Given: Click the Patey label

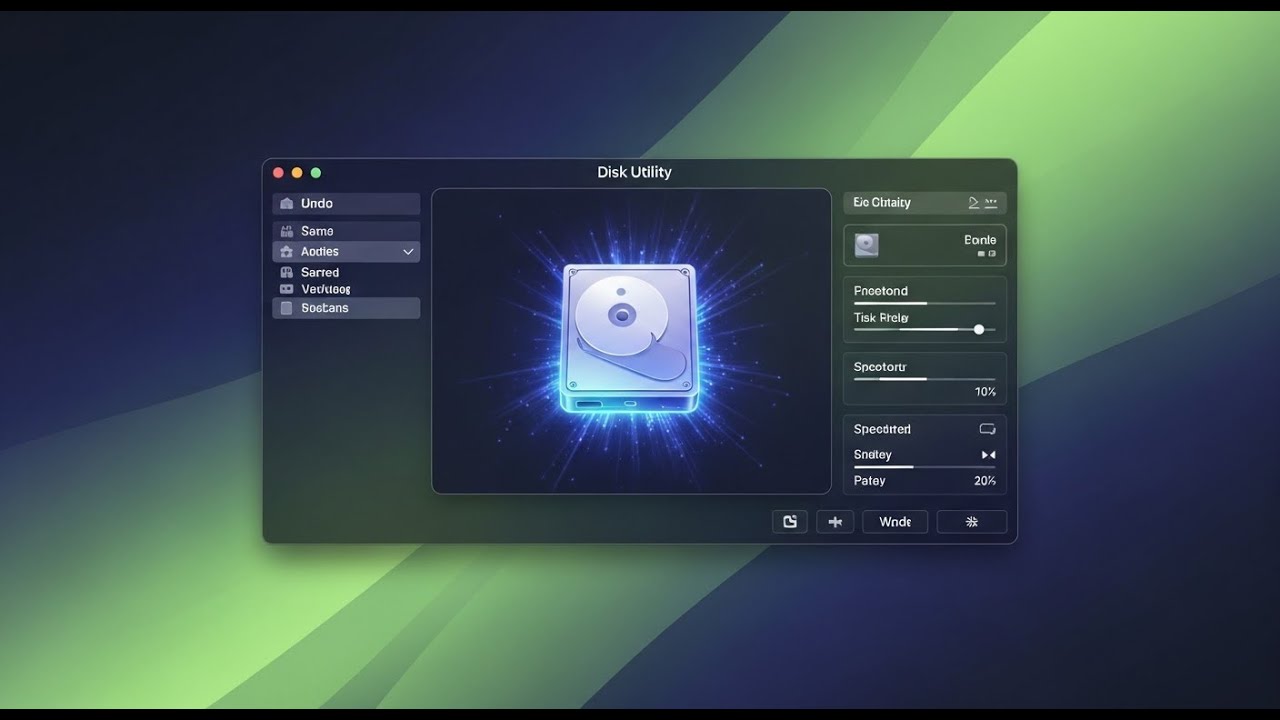Looking at the screenshot, I should (x=869, y=481).
